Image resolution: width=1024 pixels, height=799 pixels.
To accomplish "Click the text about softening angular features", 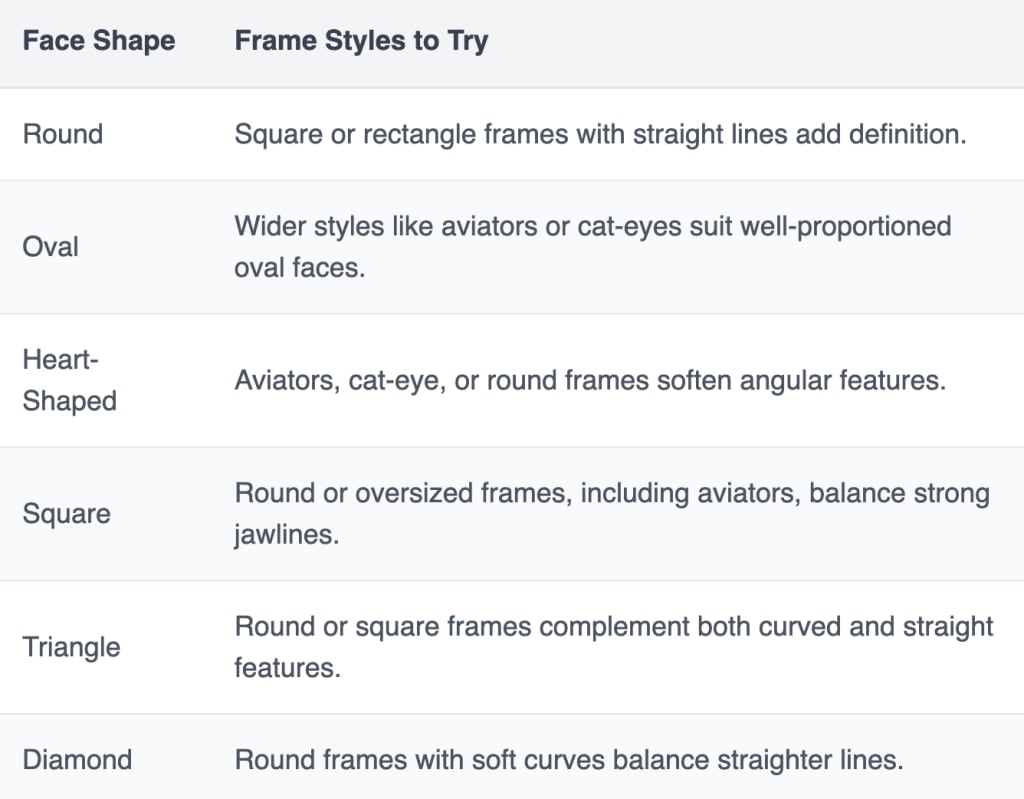I will point(590,380).
